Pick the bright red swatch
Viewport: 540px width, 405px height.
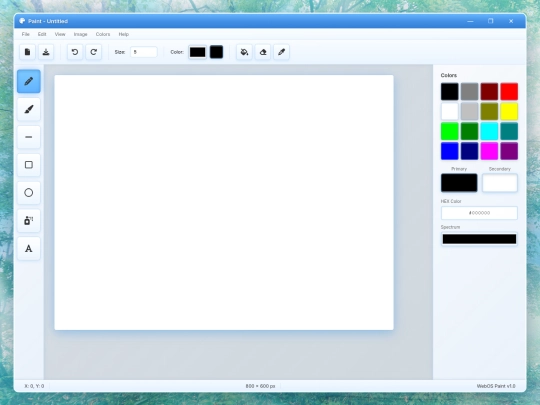[x=509, y=92]
